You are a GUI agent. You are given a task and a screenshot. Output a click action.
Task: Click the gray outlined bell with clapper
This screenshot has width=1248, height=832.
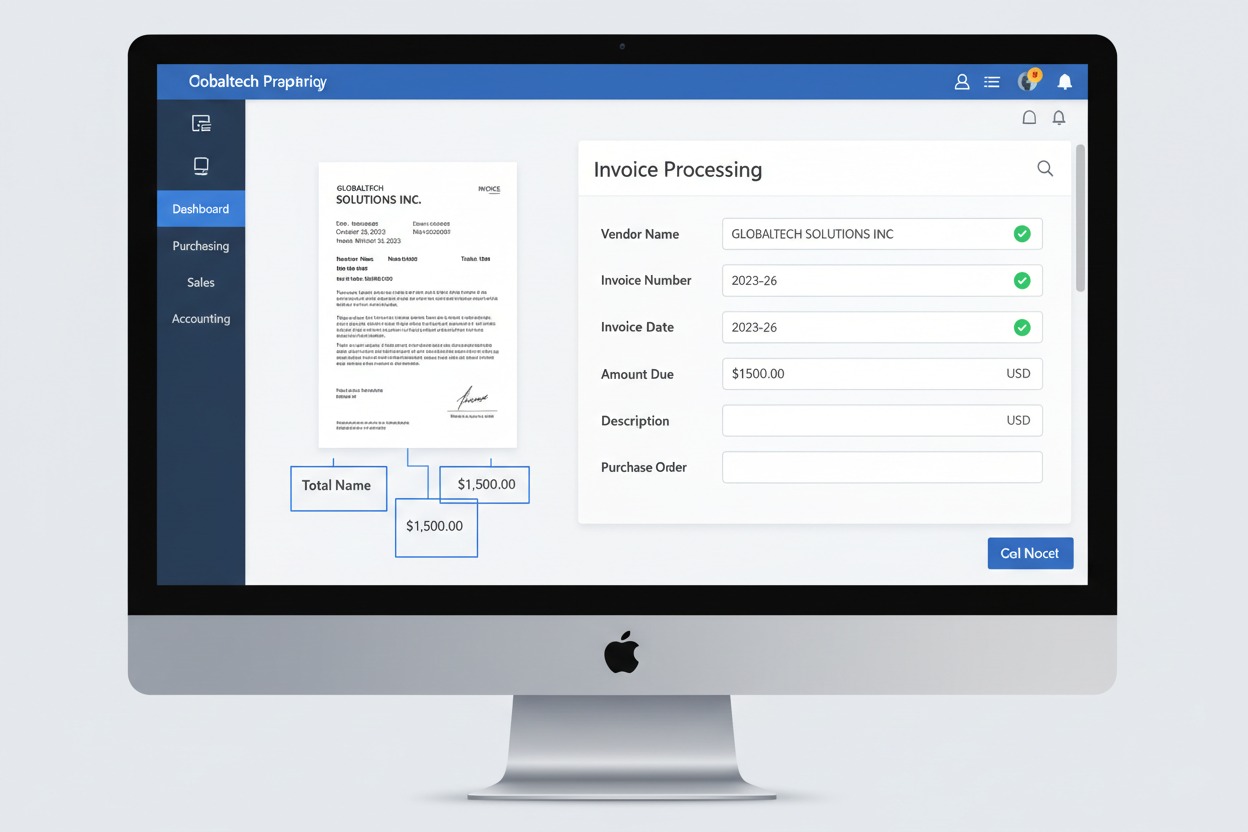coord(1059,118)
